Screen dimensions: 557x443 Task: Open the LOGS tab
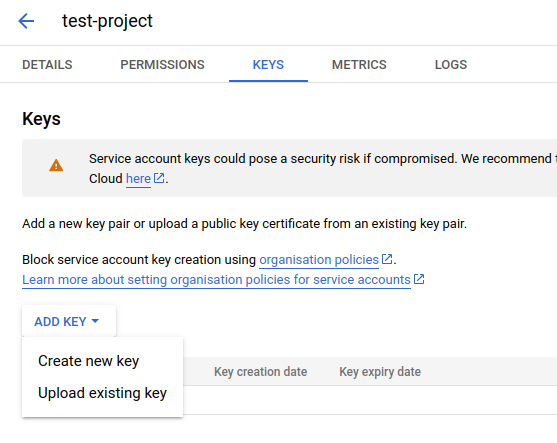point(451,65)
